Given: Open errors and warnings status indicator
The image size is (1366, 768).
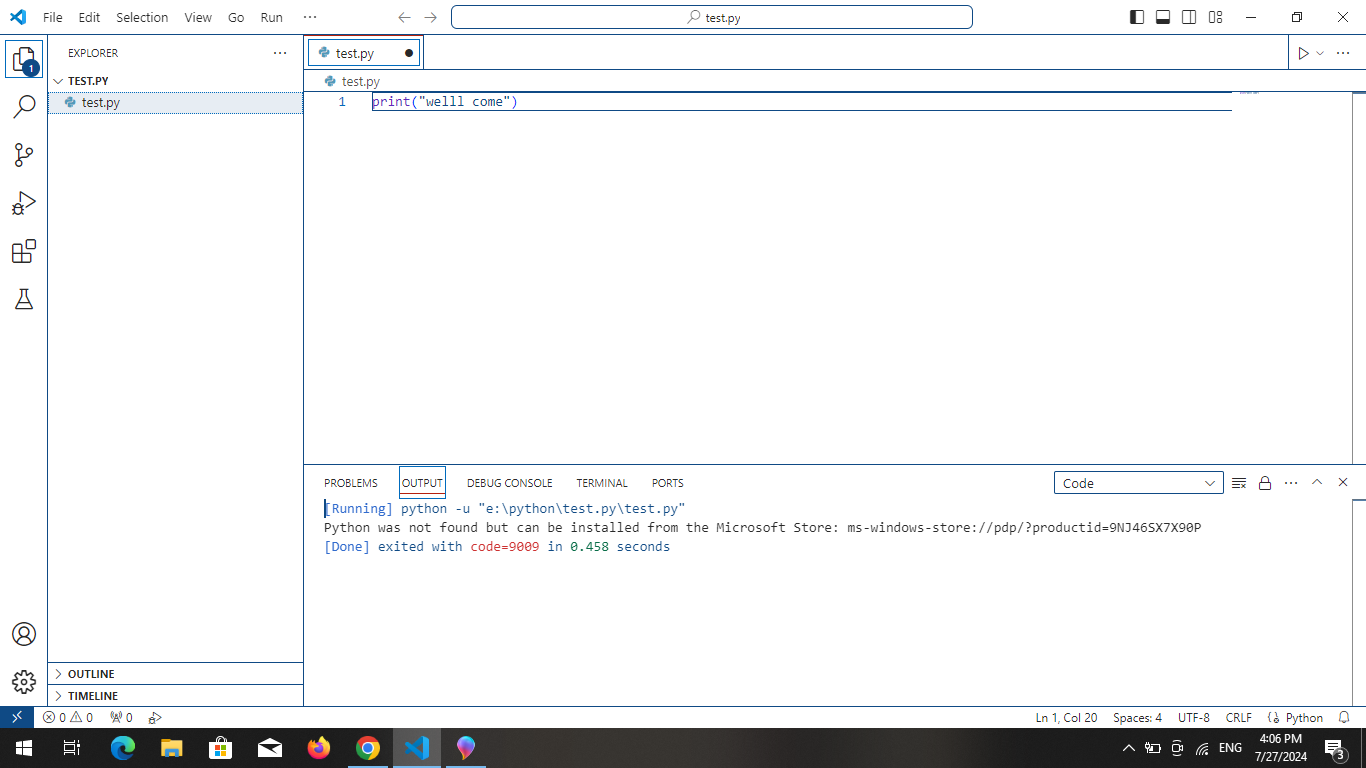Looking at the screenshot, I should pos(68,717).
